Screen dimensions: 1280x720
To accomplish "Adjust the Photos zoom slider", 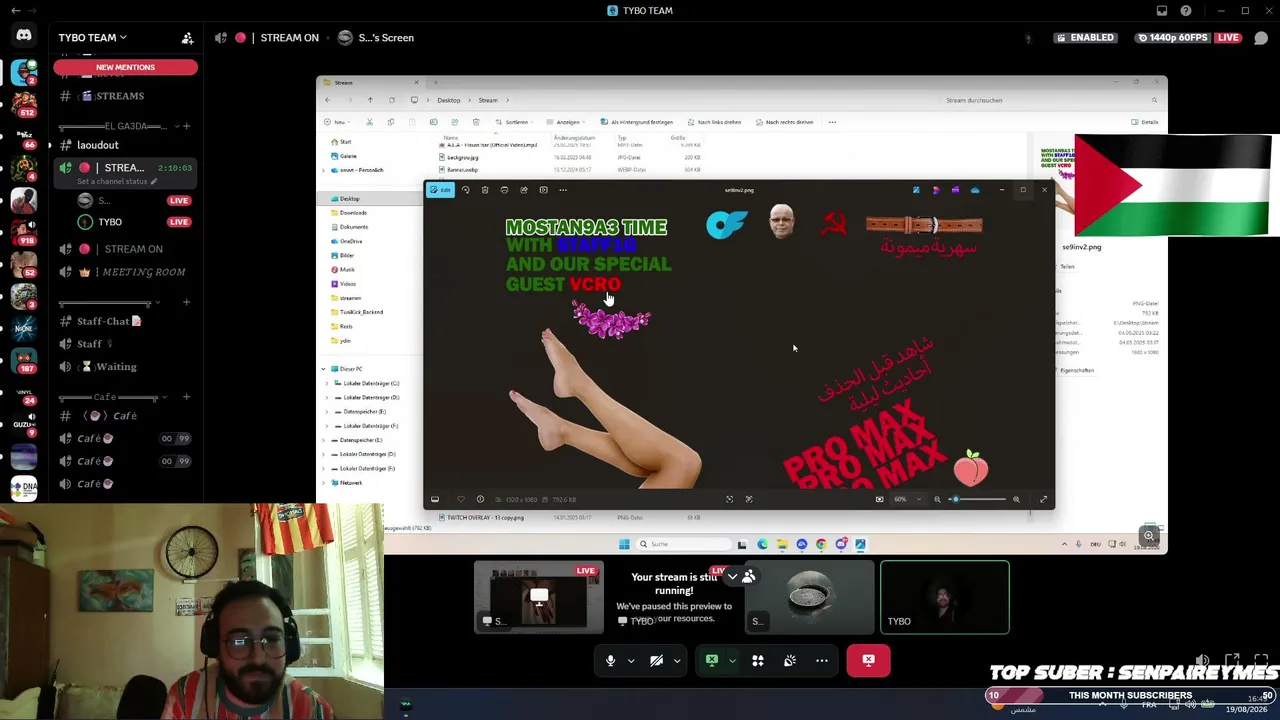I will click(976, 499).
